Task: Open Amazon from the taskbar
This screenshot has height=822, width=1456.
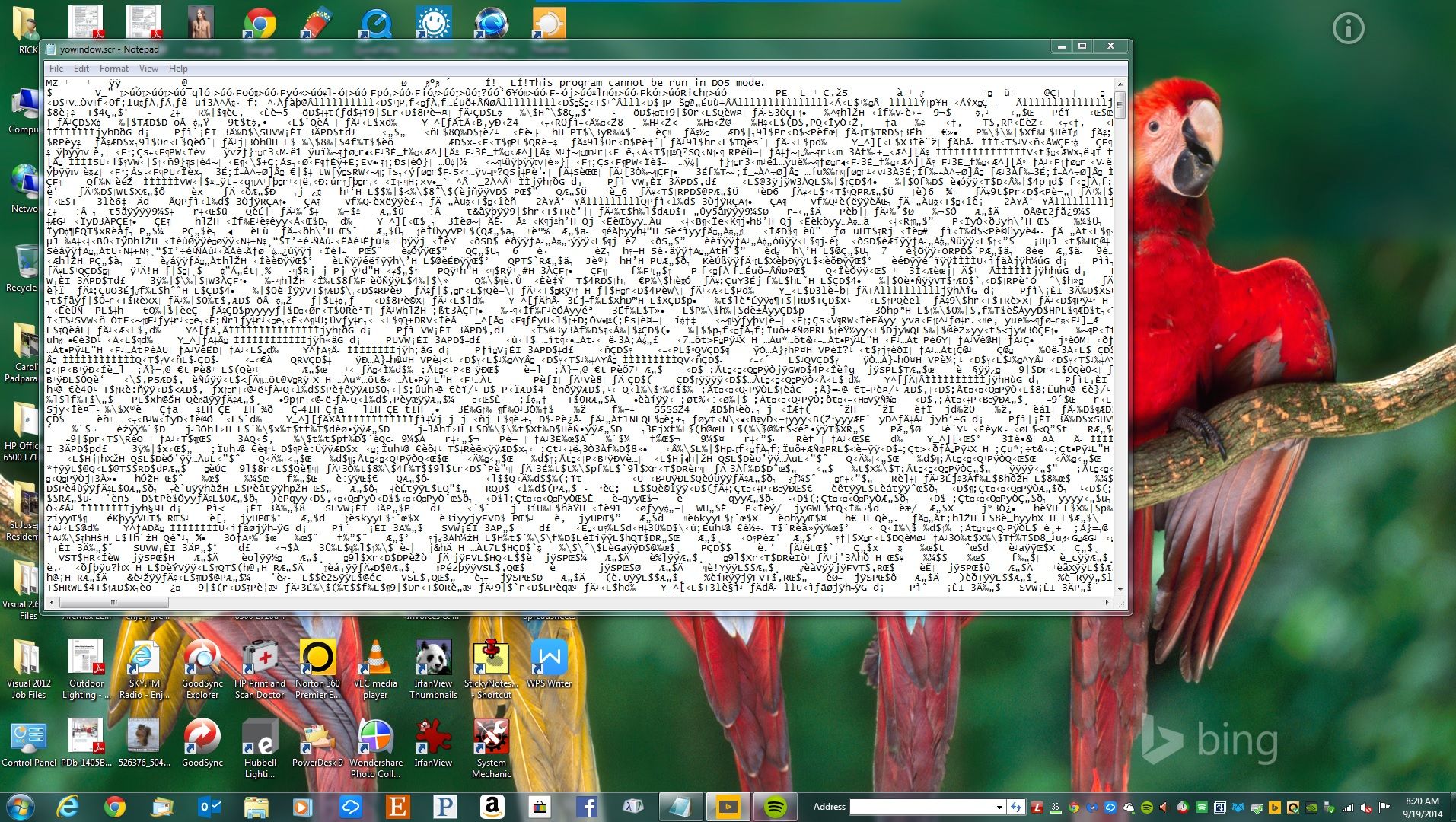Action: pos(492,807)
